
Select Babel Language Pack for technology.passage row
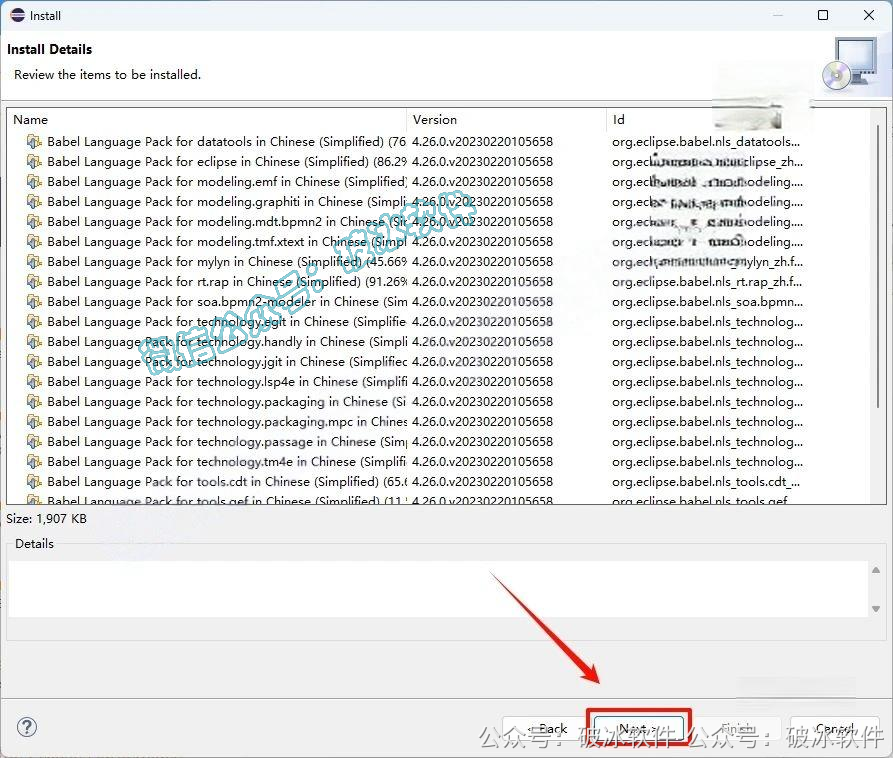point(439,441)
